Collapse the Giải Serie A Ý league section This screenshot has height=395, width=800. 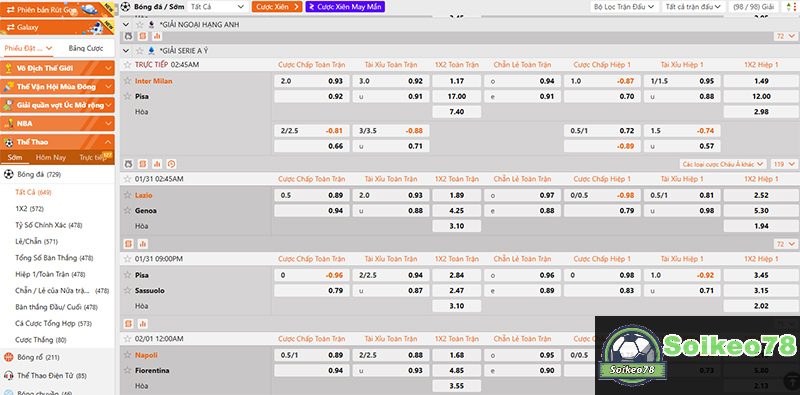pos(127,51)
